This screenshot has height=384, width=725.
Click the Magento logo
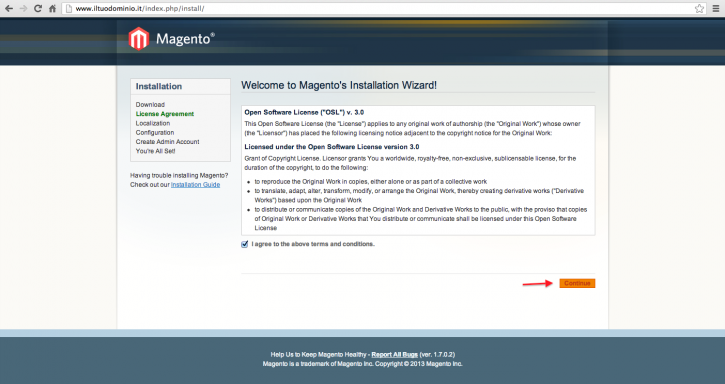coord(172,39)
